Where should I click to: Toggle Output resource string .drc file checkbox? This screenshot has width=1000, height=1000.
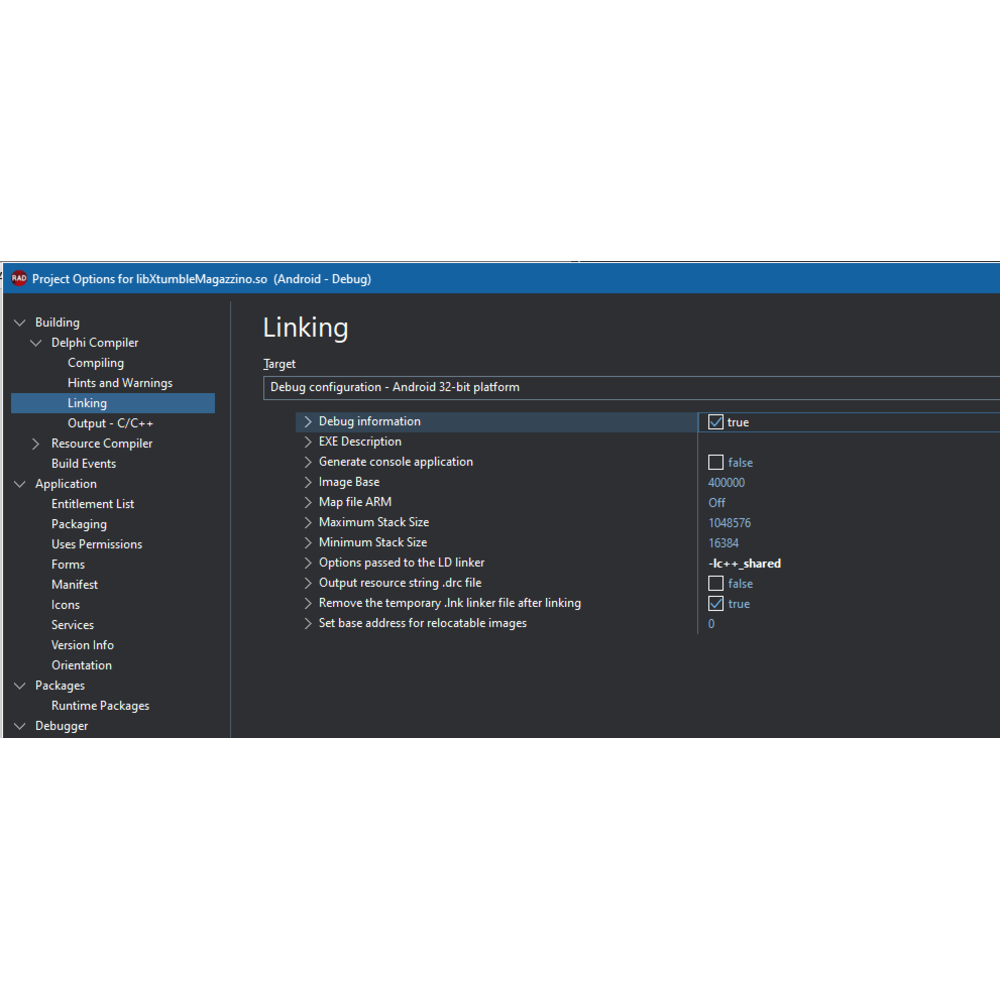point(716,583)
